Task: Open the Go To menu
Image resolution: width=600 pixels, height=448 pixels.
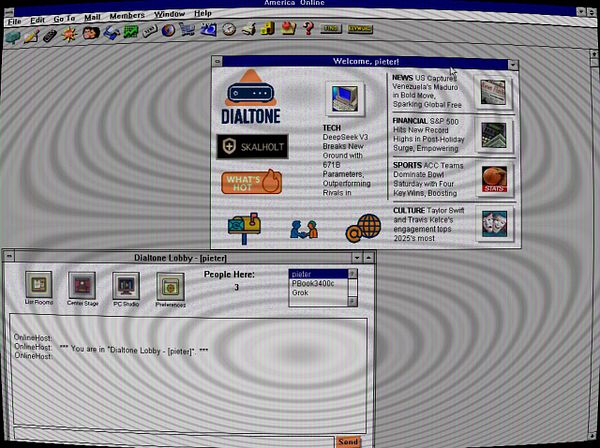Action: (64, 19)
